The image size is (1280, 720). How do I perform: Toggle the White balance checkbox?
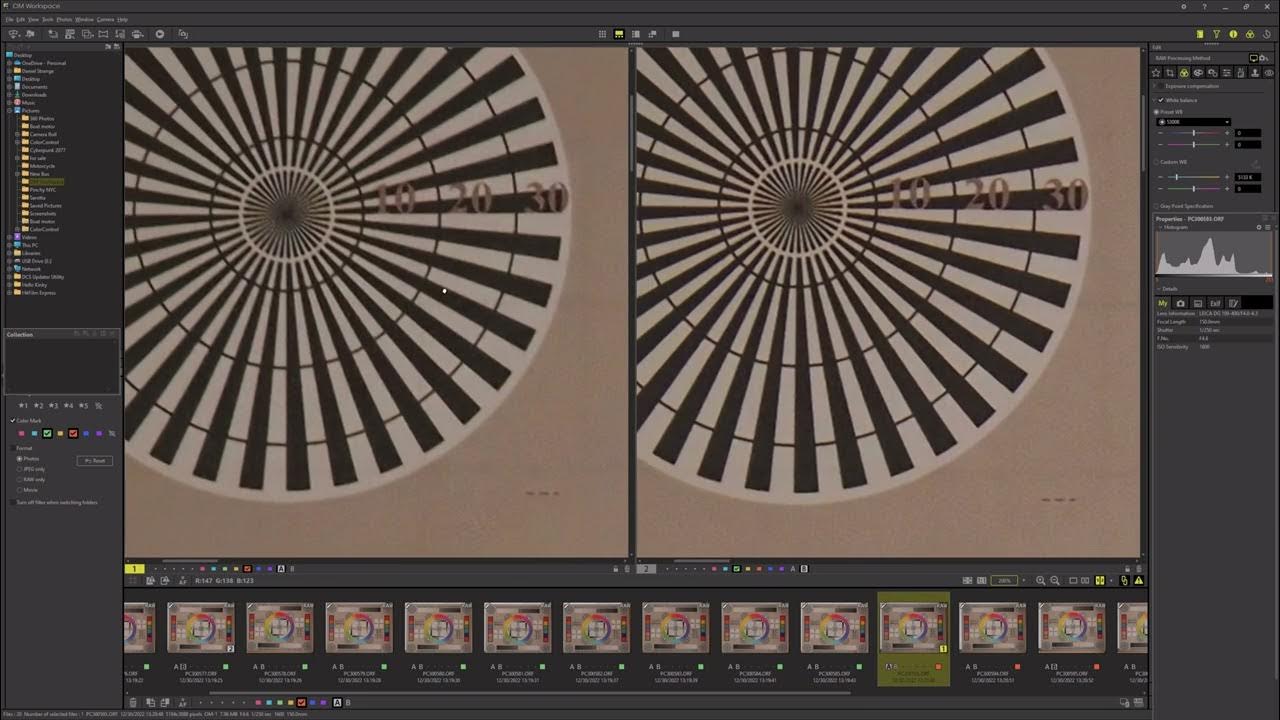tap(1160, 100)
